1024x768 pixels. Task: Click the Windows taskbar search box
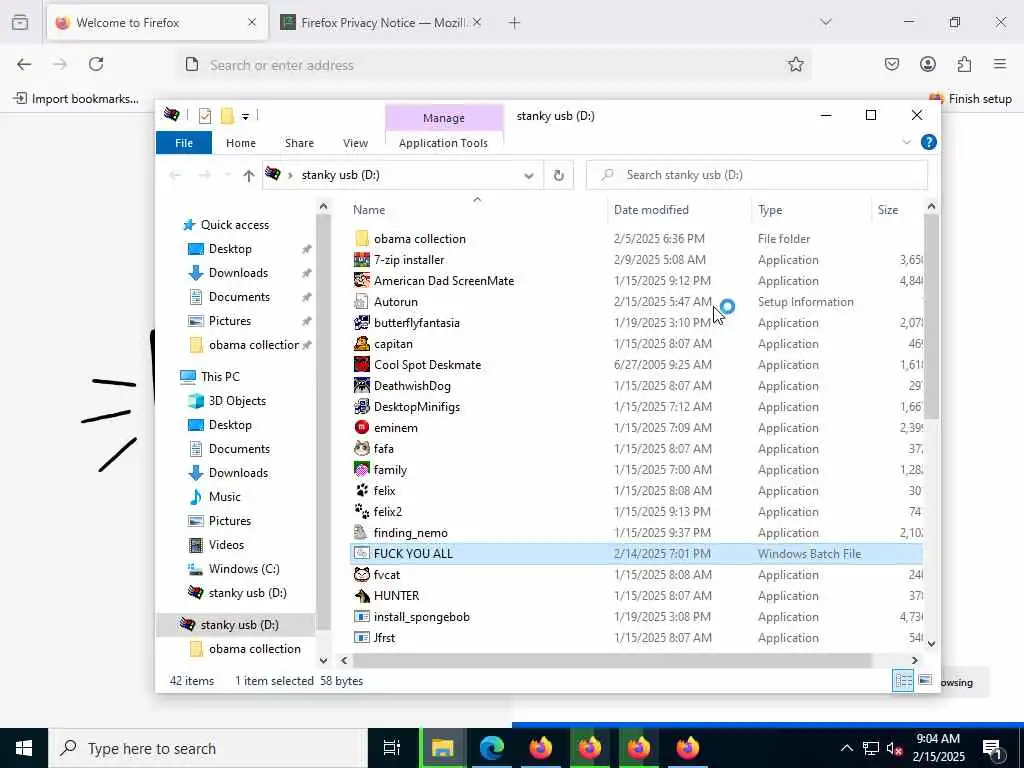click(x=208, y=748)
